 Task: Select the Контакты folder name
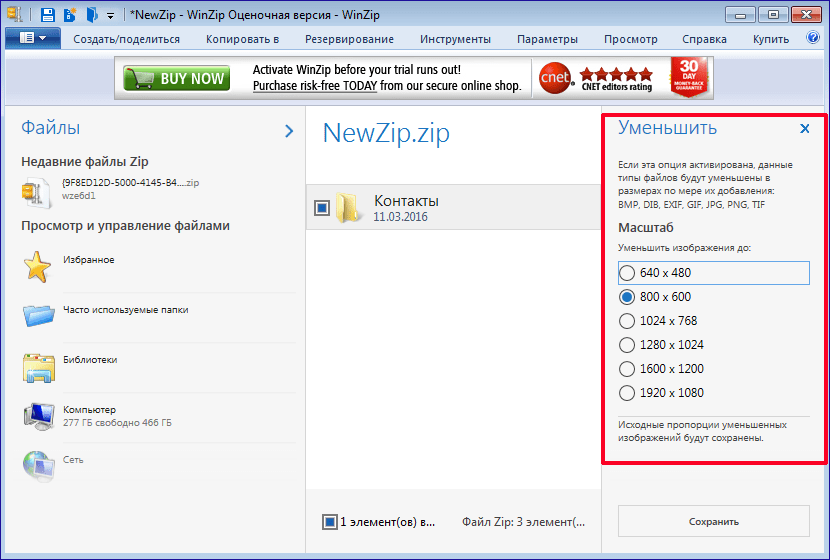click(406, 201)
